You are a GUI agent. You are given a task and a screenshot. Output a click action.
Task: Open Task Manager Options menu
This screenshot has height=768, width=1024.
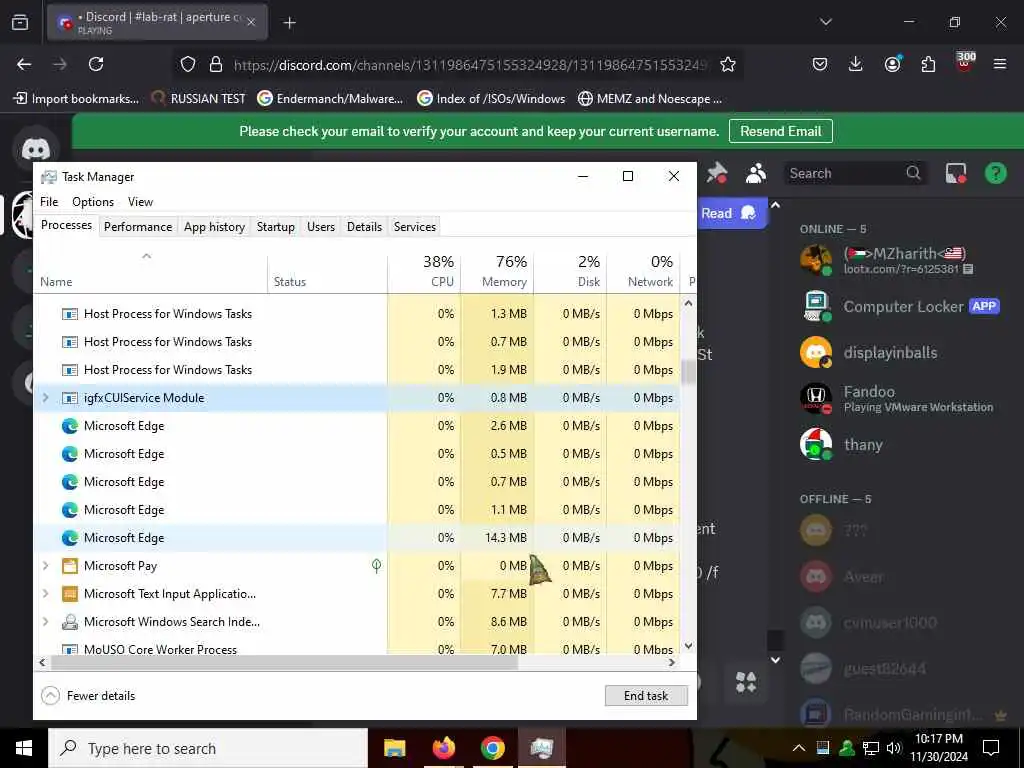[93, 202]
